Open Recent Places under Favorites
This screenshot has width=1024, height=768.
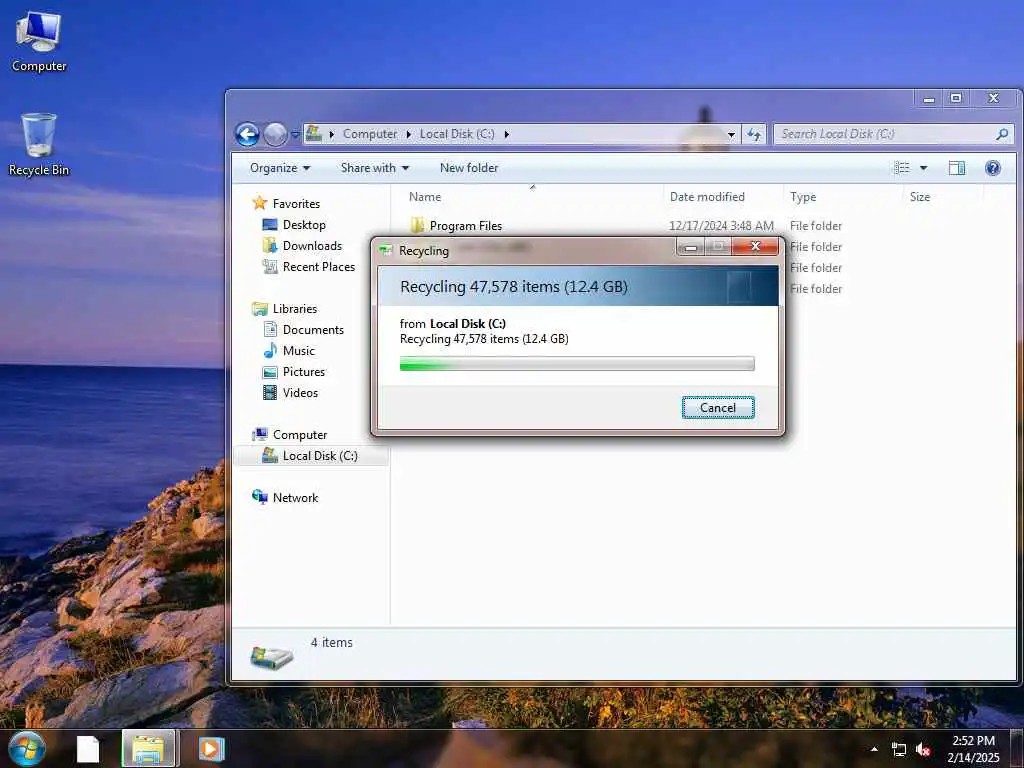[319, 266]
